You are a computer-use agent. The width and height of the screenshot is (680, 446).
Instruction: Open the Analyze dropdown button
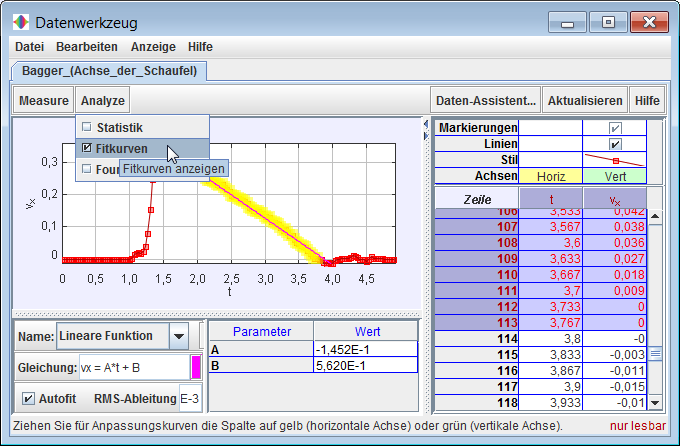[x=103, y=101]
